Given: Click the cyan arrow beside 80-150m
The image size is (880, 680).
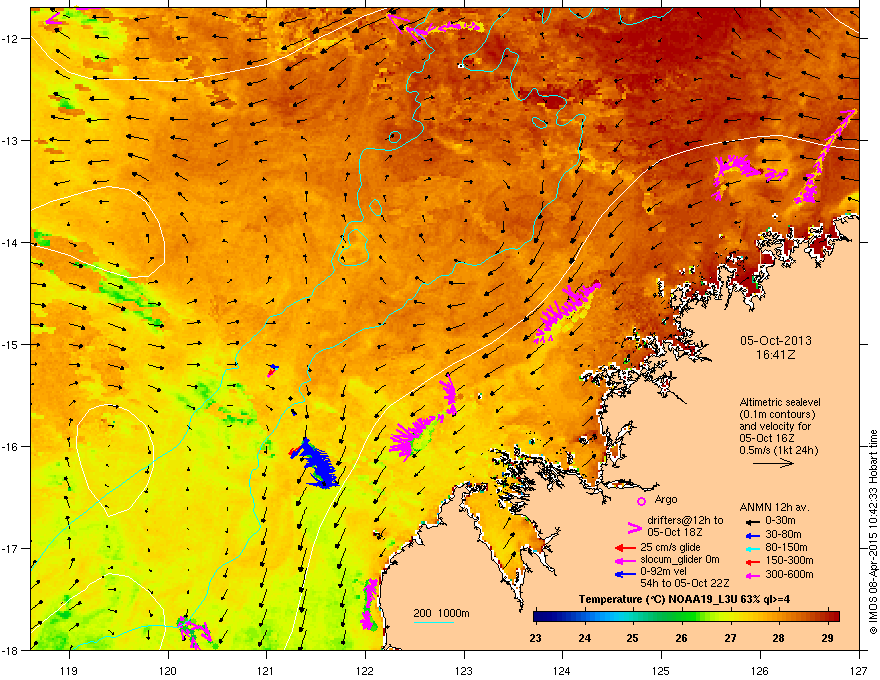Looking at the screenshot, I should tap(751, 548).
